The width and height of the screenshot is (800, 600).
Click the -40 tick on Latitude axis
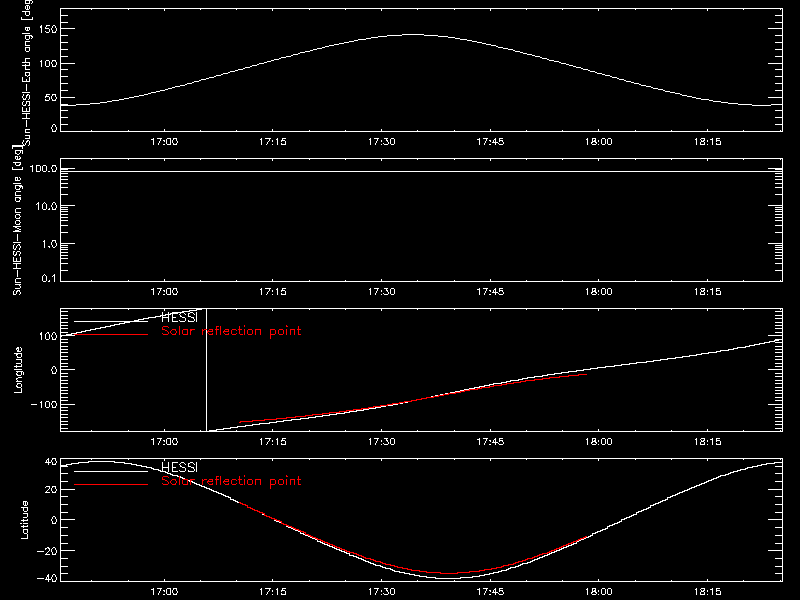tap(47, 579)
